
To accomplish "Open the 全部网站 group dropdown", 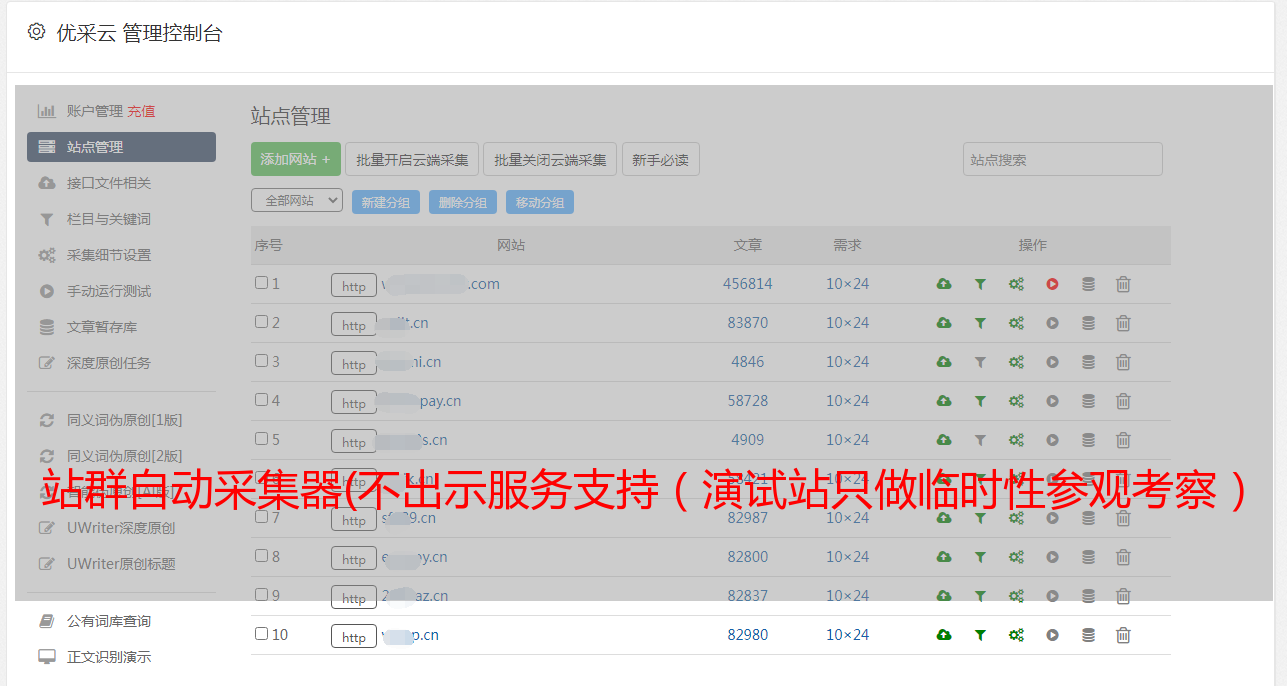I will click(x=297, y=201).
